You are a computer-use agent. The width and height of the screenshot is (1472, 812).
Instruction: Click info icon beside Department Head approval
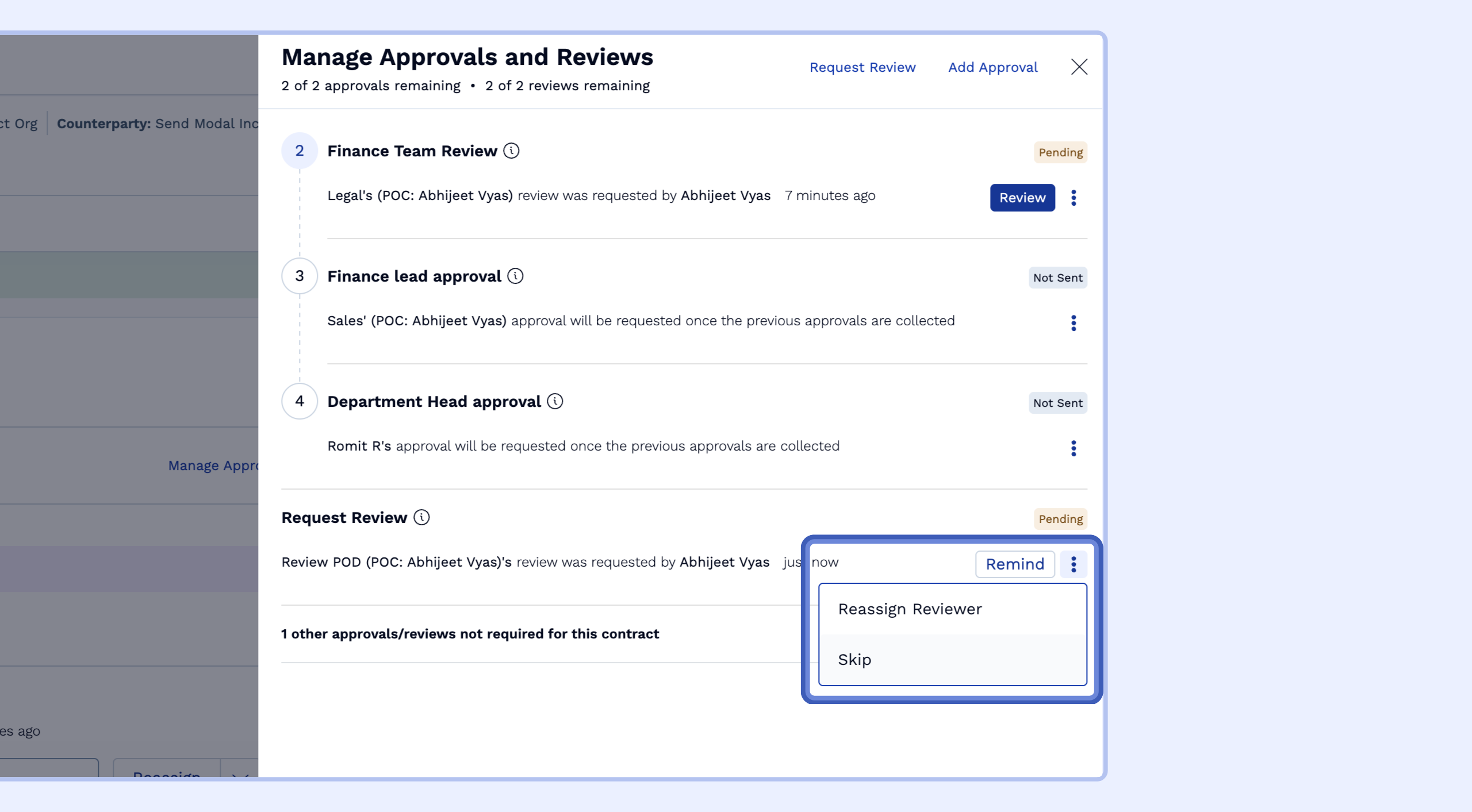(555, 401)
